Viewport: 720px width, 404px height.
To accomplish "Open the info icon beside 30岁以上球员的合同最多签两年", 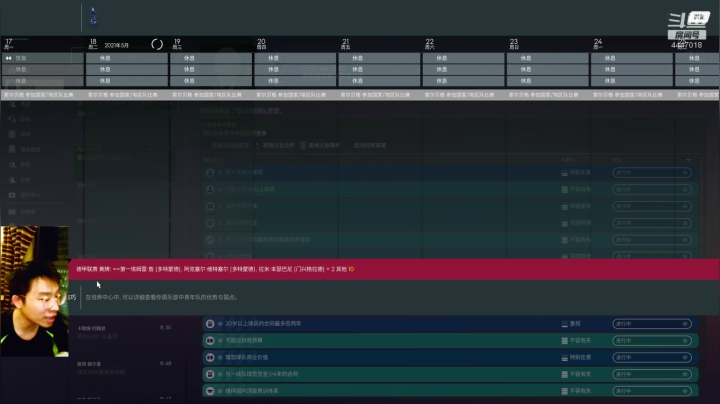I will point(220,324).
